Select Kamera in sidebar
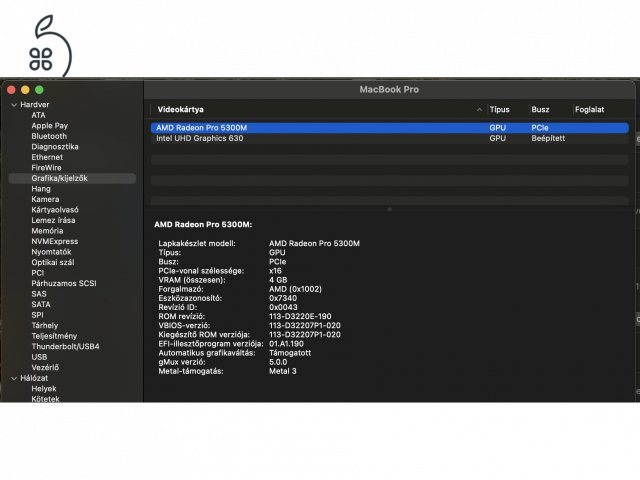640x480 pixels. pyautogui.click(x=45, y=199)
